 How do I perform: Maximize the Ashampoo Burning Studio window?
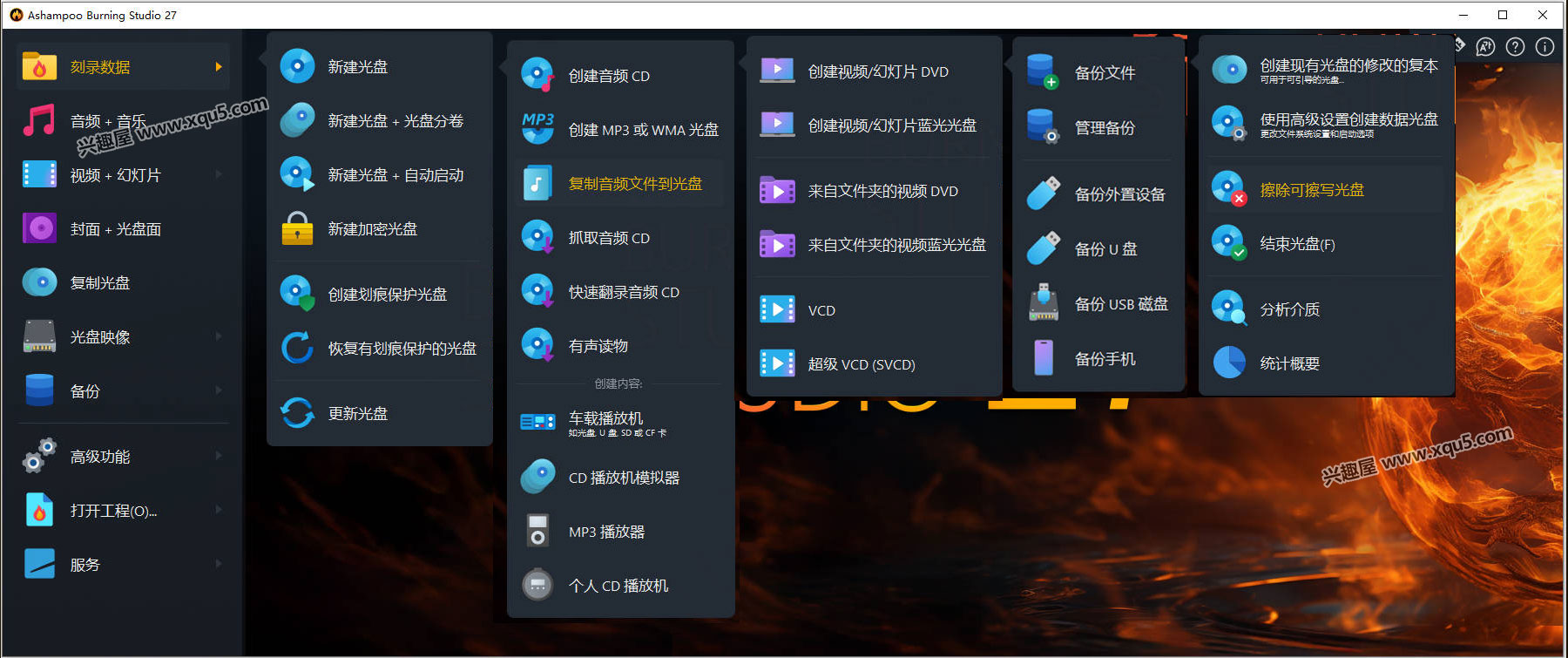coord(1503,15)
